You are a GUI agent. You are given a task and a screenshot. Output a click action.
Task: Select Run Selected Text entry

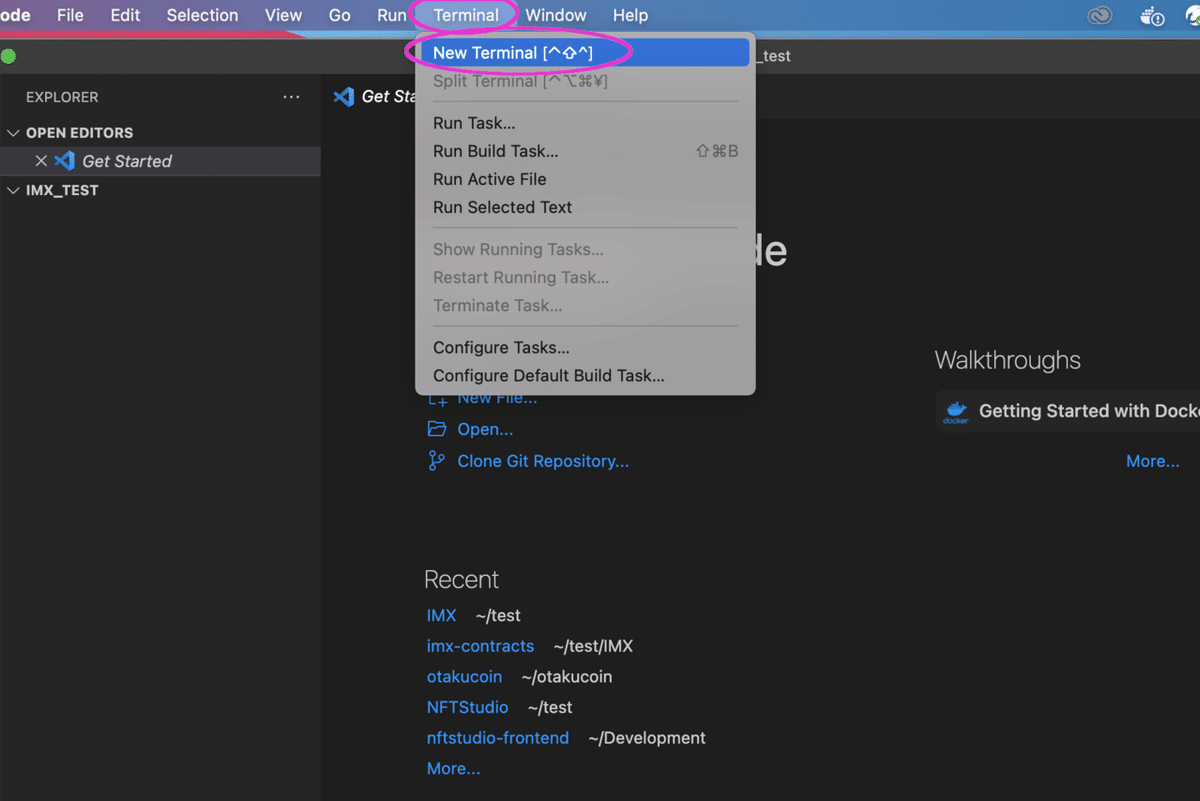(585, 207)
